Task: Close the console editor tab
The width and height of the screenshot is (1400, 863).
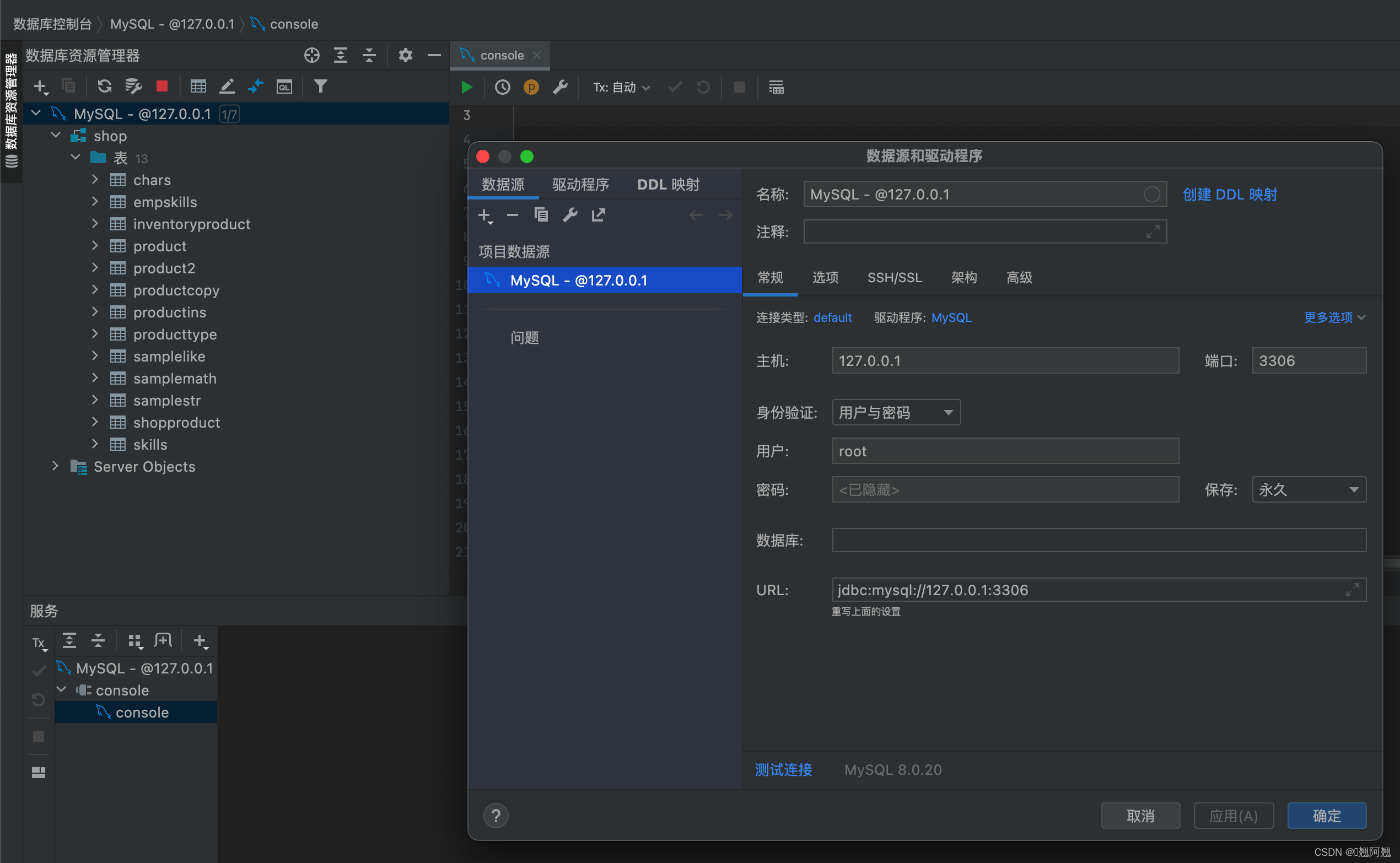Action: click(x=536, y=55)
